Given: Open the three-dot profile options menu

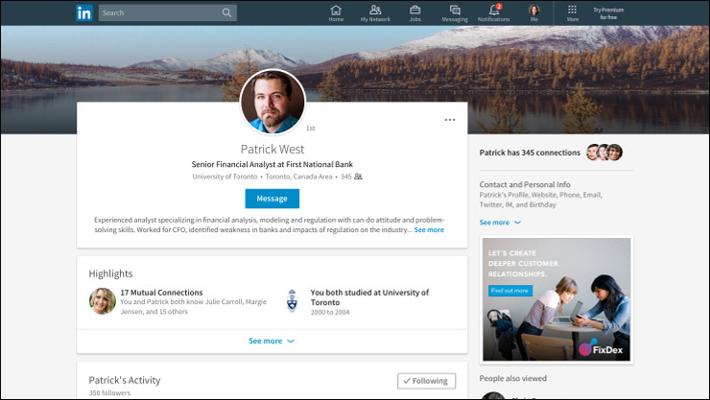Looking at the screenshot, I should [449, 120].
